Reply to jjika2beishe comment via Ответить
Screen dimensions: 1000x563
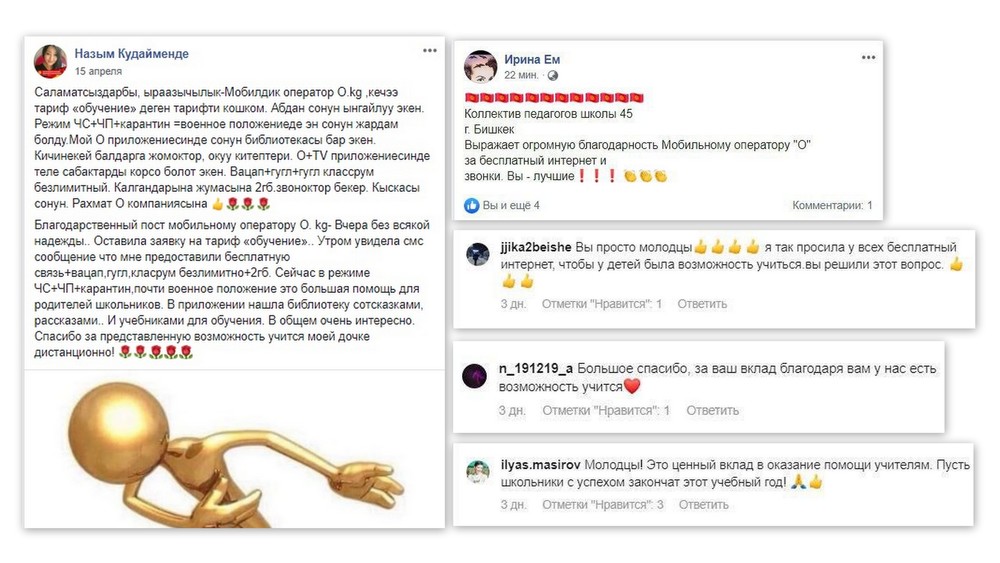[702, 304]
